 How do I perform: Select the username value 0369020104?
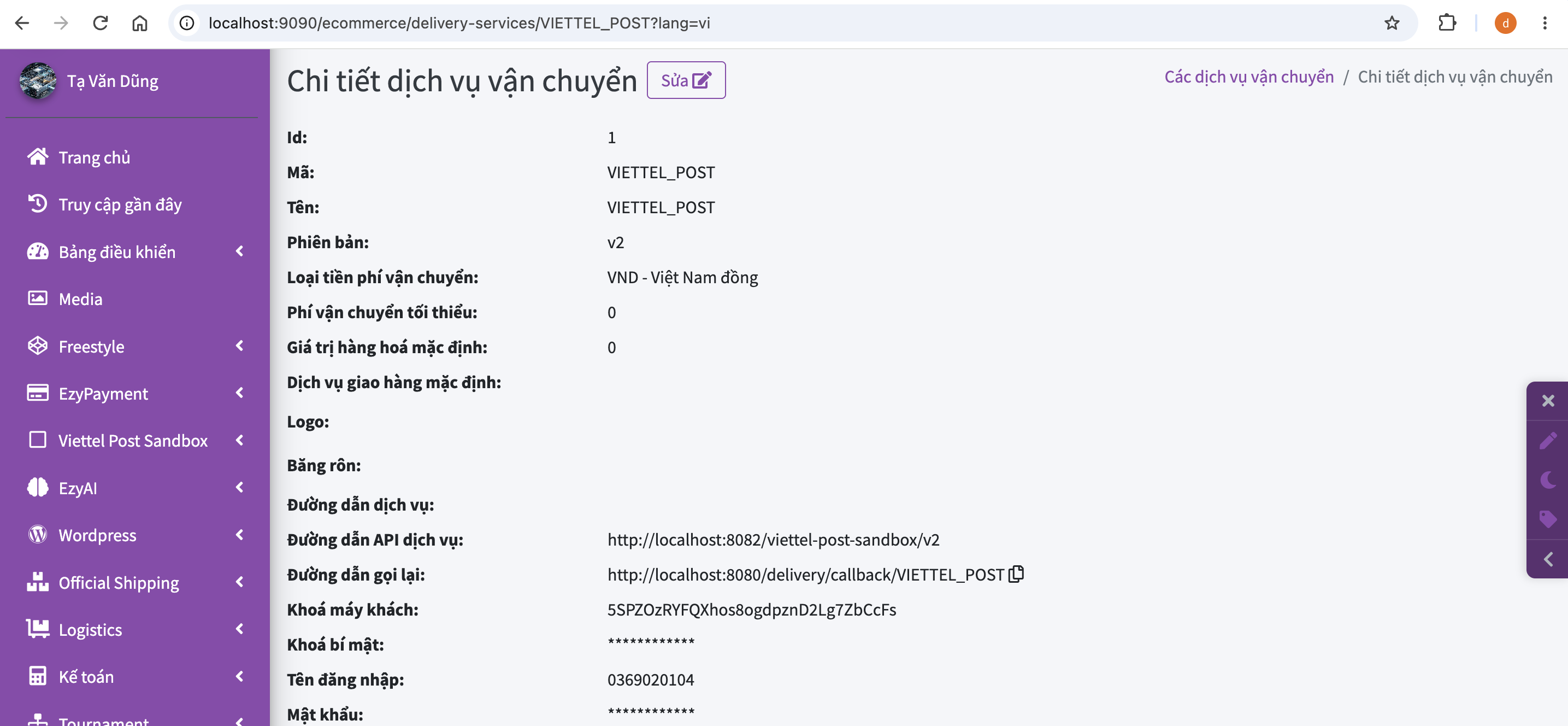(651, 680)
